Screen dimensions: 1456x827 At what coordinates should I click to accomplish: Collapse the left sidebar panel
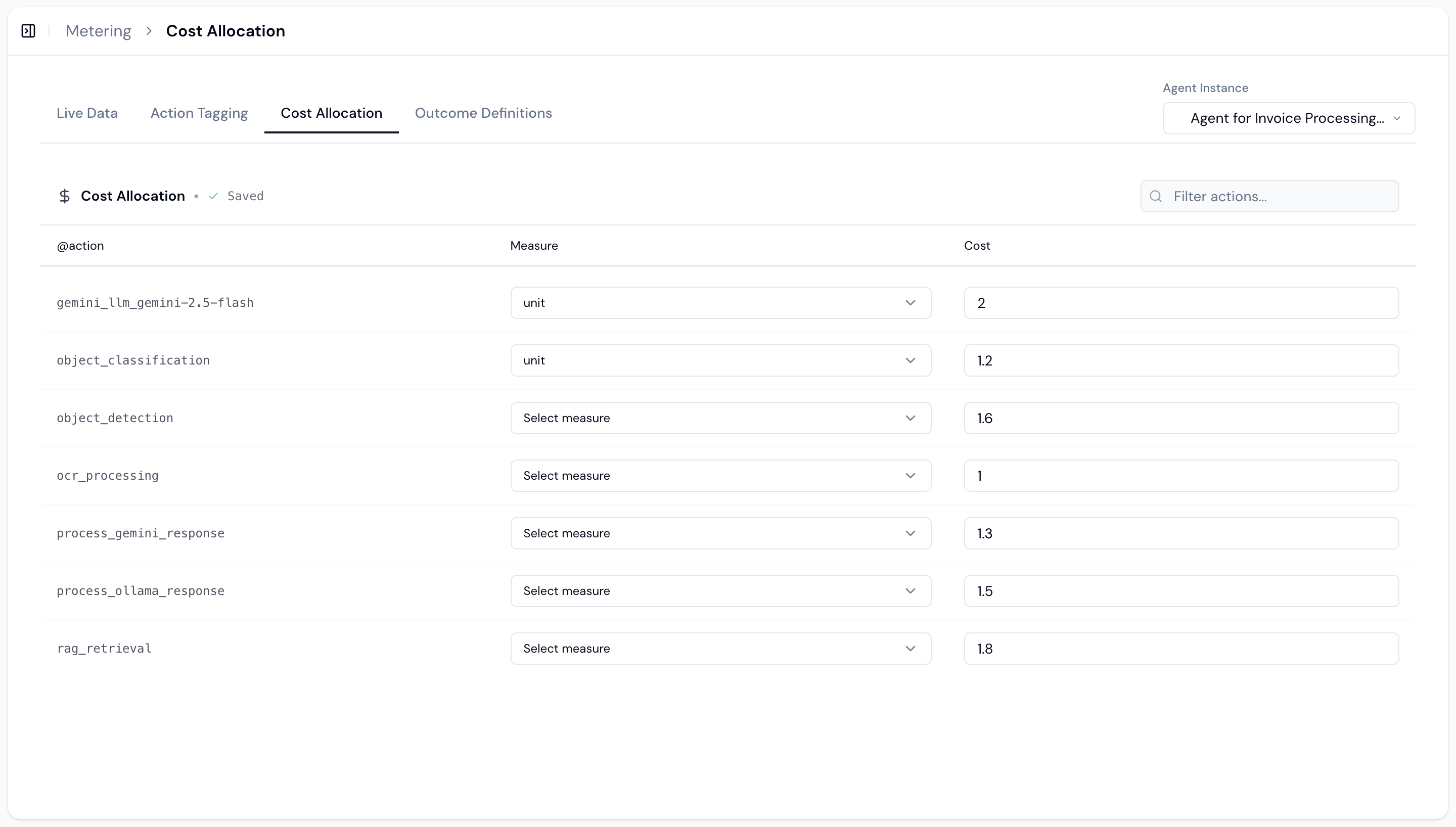pos(28,31)
